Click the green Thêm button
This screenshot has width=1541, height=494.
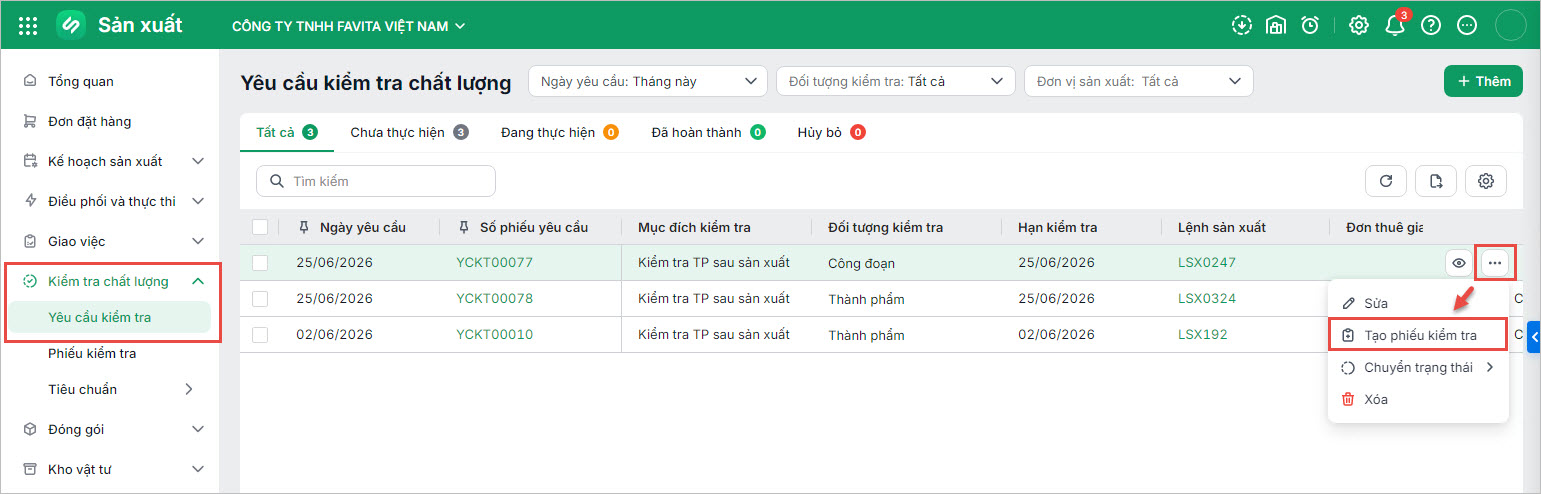tap(1483, 81)
